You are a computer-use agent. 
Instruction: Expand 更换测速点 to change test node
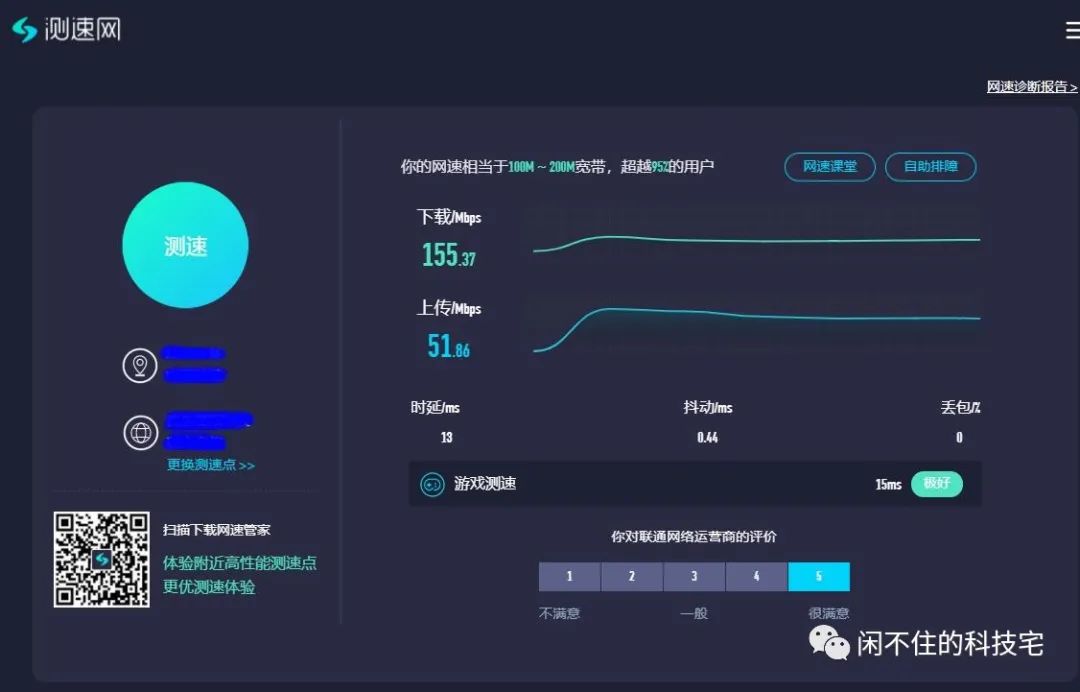point(209,466)
